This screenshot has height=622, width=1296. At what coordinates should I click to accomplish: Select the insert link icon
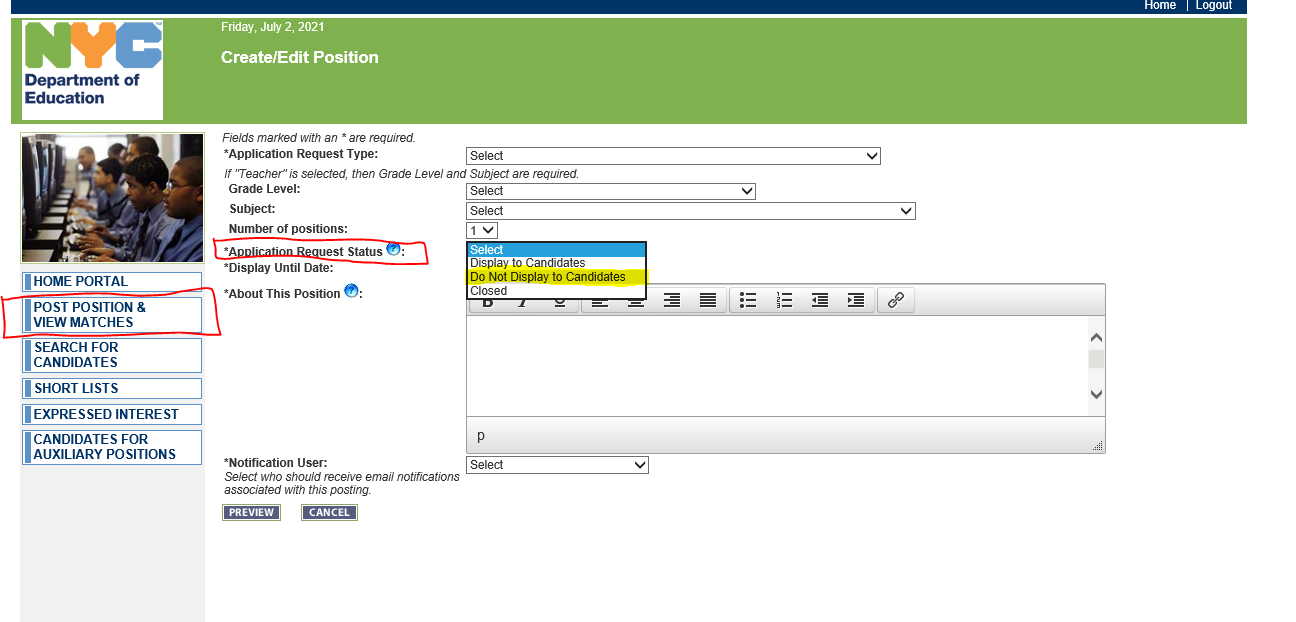(895, 300)
